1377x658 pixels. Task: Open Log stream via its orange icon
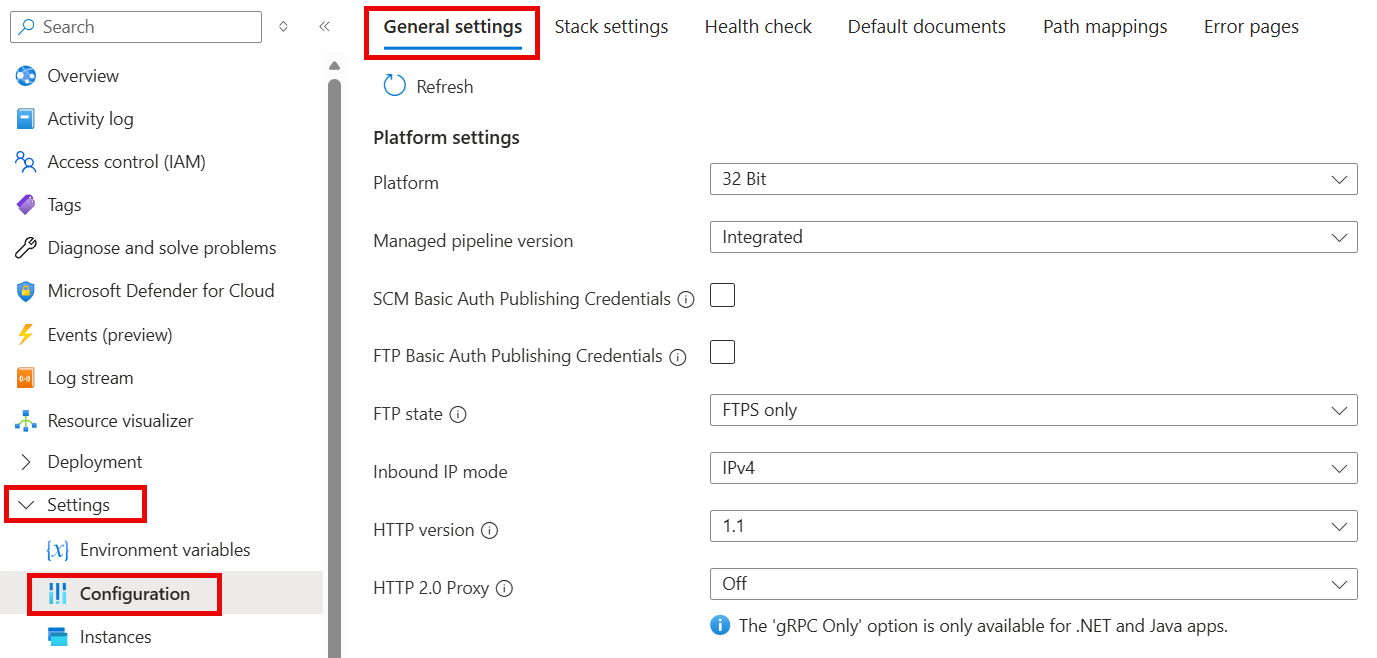pos(26,378)
